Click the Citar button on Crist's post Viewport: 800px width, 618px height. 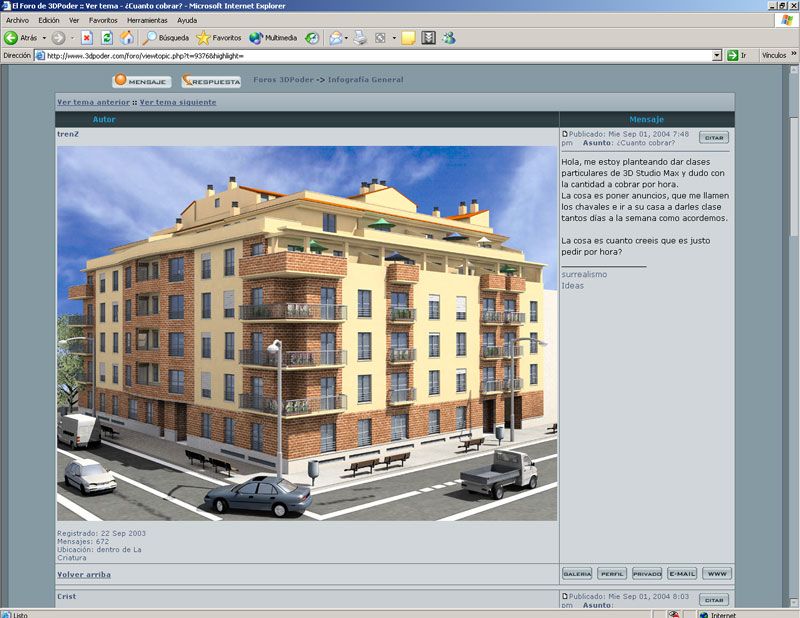(x=714, y=600)
